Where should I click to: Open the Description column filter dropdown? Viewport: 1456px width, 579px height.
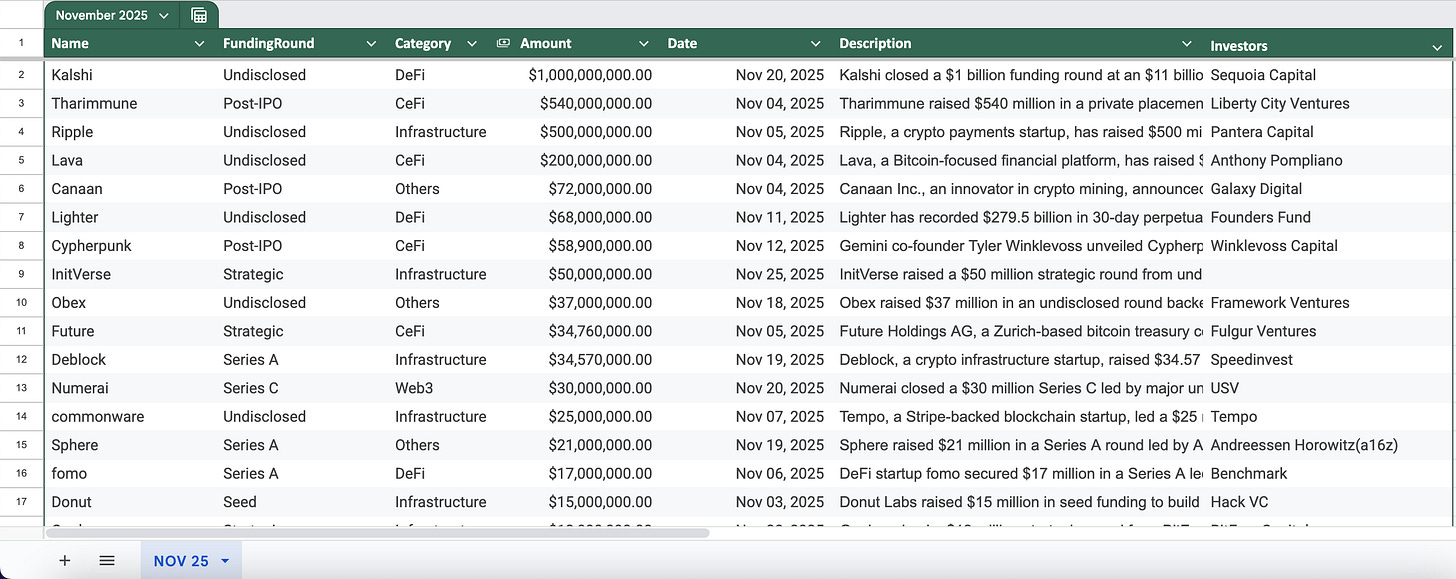[1187, 44]
